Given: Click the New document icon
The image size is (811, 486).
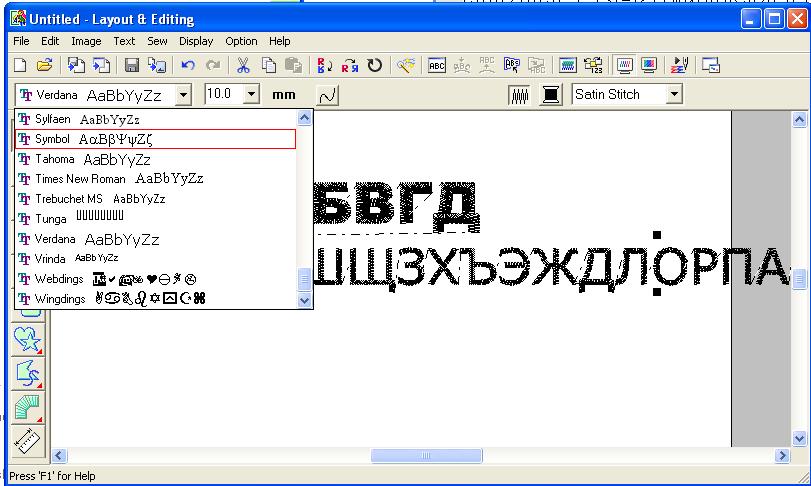Looking at the screenshot, I should pyautogui.click(x=20, y=66).
